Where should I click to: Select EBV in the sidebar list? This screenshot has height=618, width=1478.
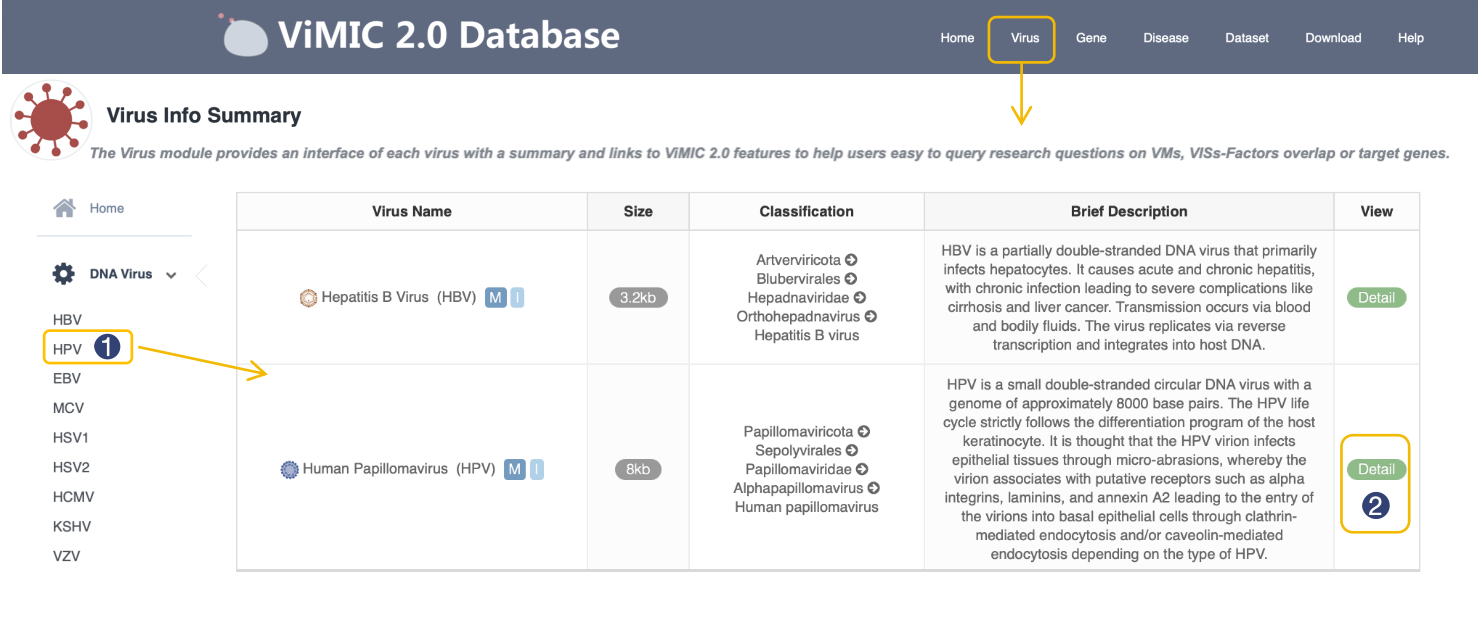pos(67,379)
